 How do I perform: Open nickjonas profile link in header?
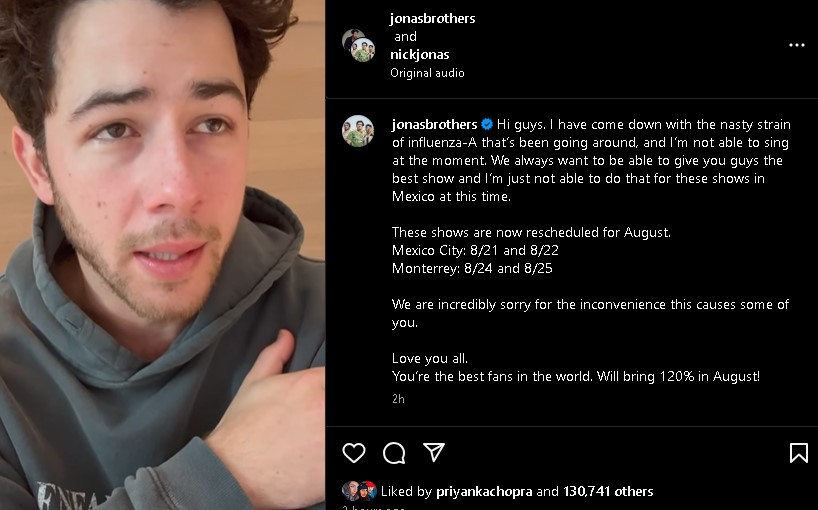pos(419,55)
